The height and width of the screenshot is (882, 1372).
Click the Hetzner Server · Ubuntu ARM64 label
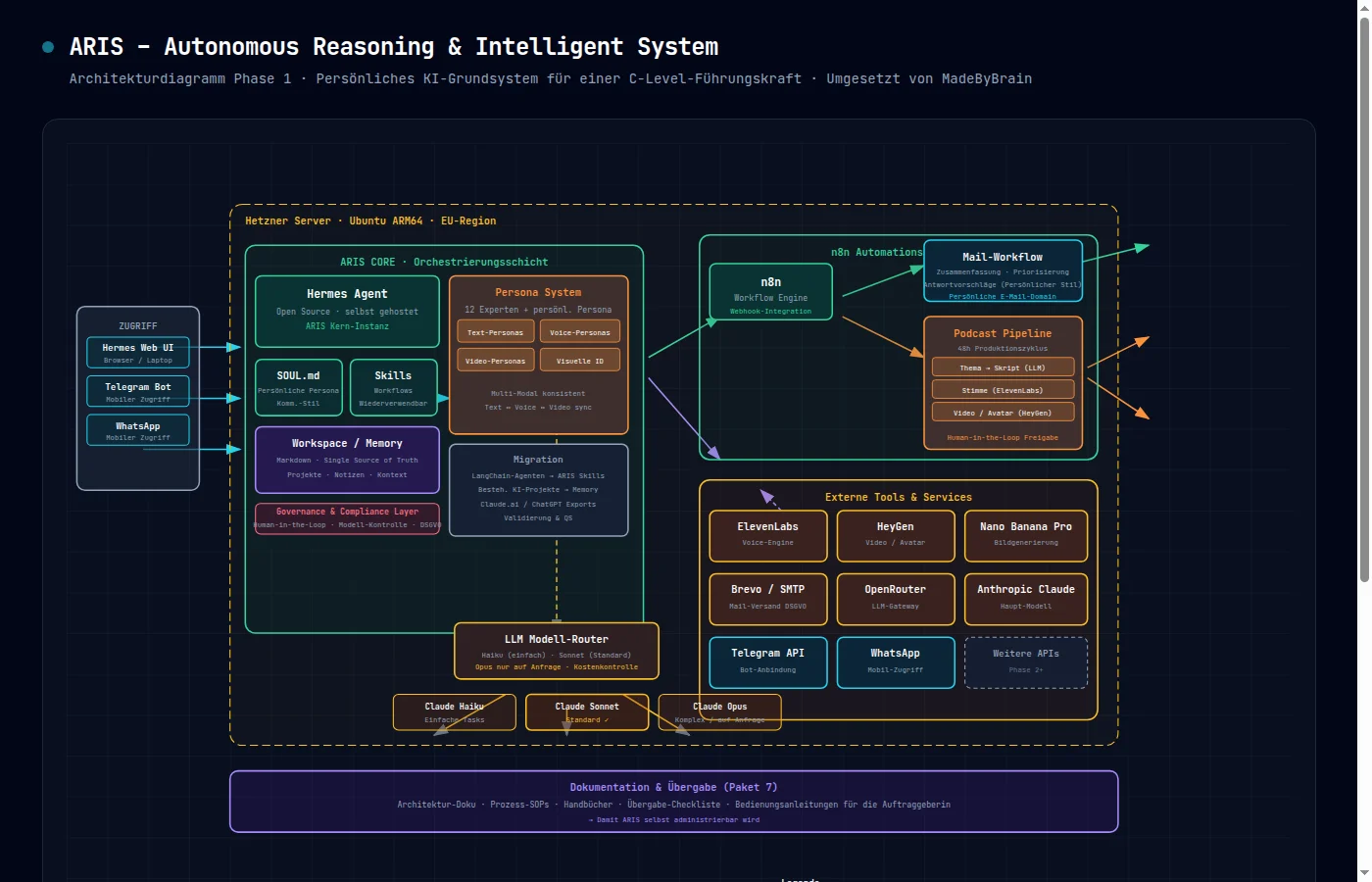tap(370, 221)
